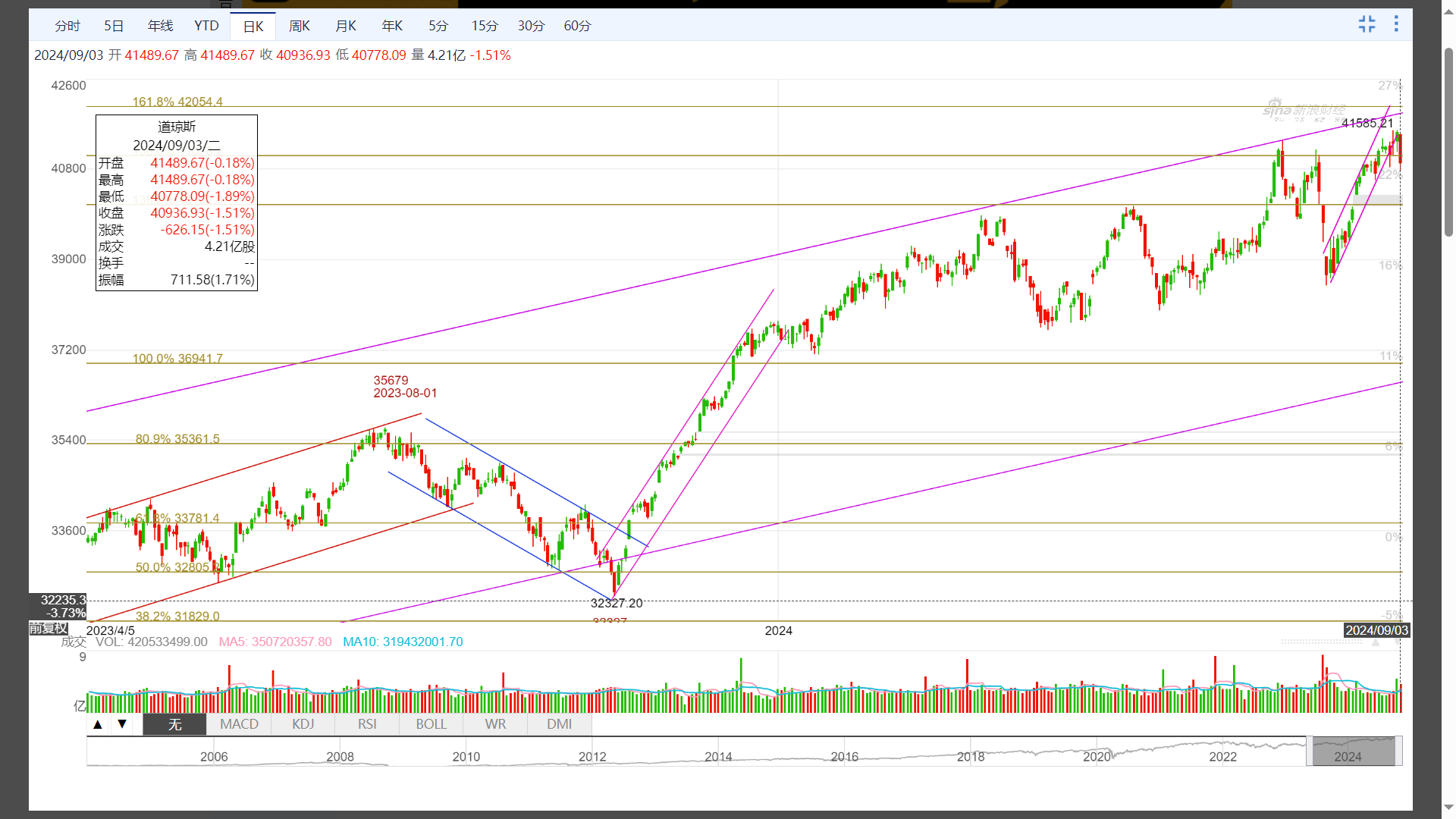Viewport: 1456px width, 819px height.
Task: Select the 无 (none) indicator option
Action: click(x=174, y=724)
